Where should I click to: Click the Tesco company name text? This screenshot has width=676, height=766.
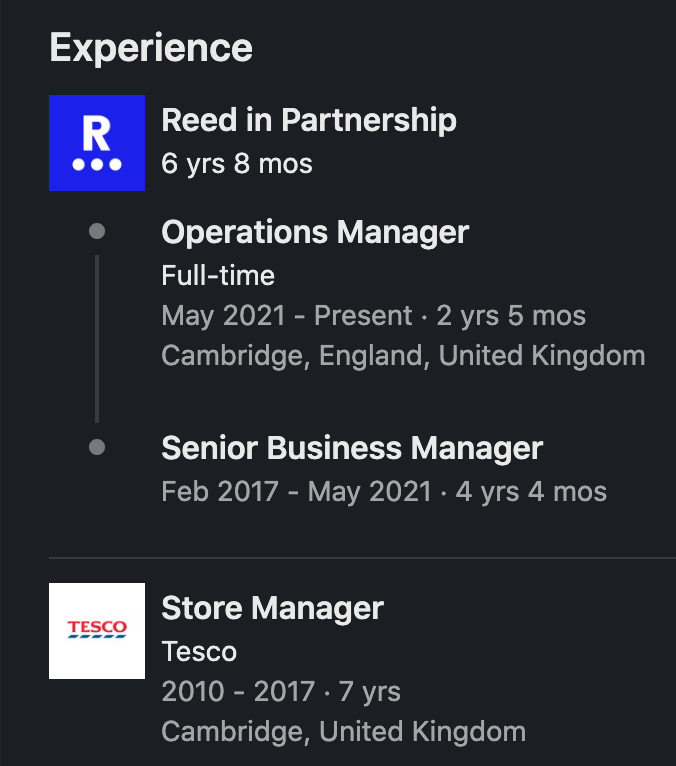coord(199,652)
